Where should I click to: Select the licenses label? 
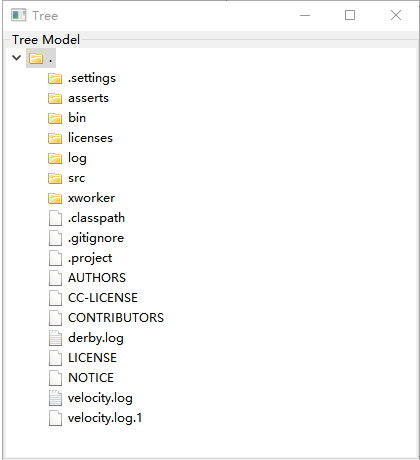90,138
